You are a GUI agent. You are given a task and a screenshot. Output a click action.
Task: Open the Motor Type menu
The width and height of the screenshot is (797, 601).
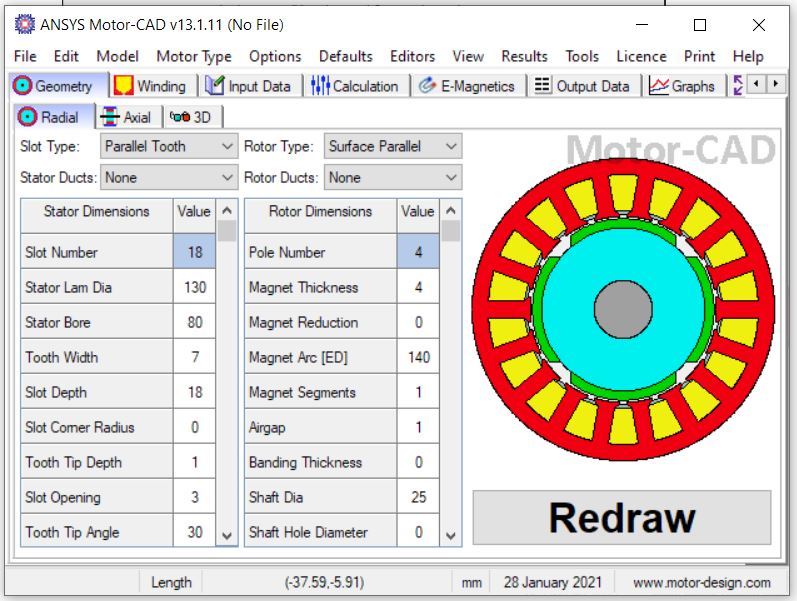tap(194, 56)
